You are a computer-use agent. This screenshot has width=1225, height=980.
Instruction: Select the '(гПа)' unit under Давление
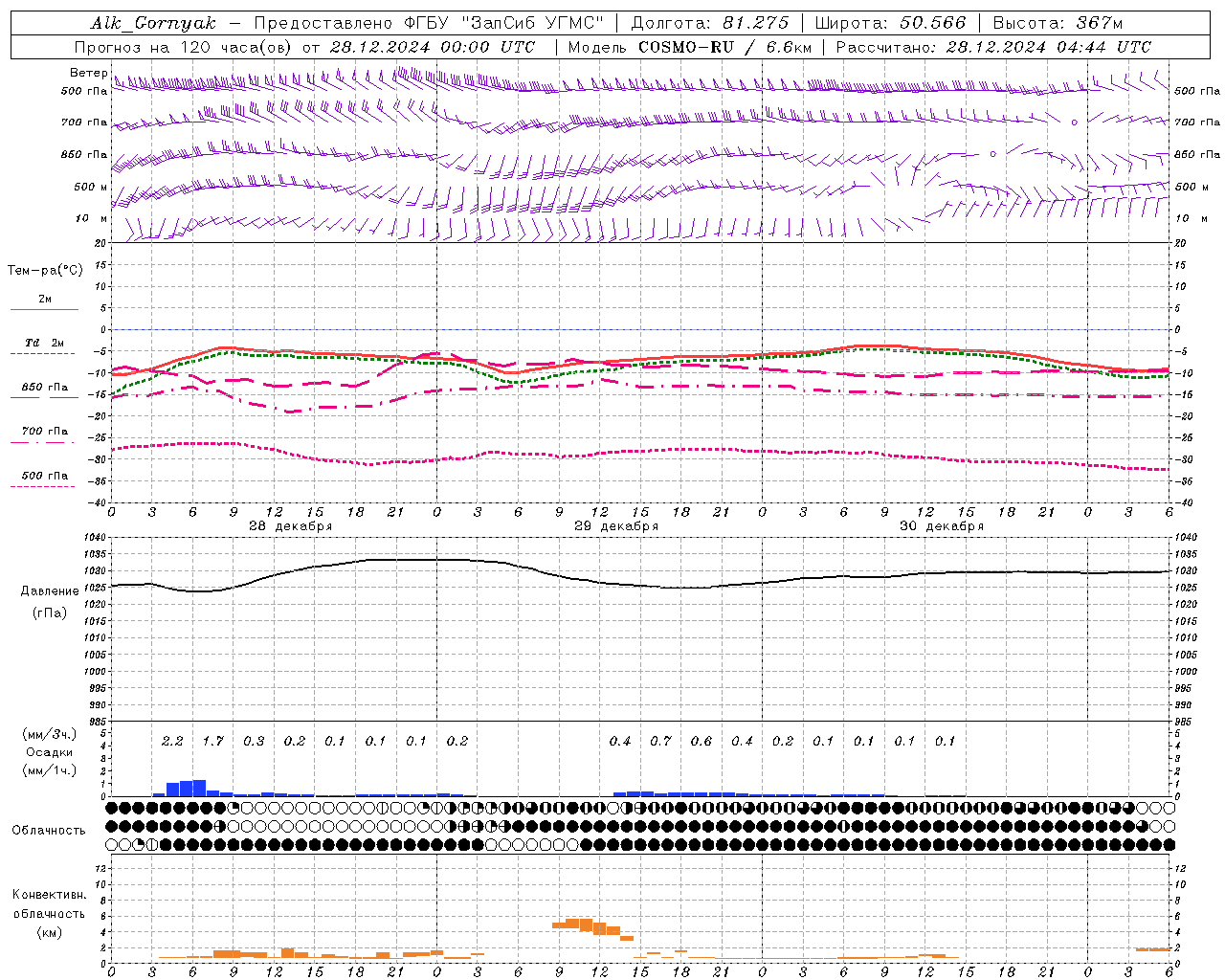point(50,613)
